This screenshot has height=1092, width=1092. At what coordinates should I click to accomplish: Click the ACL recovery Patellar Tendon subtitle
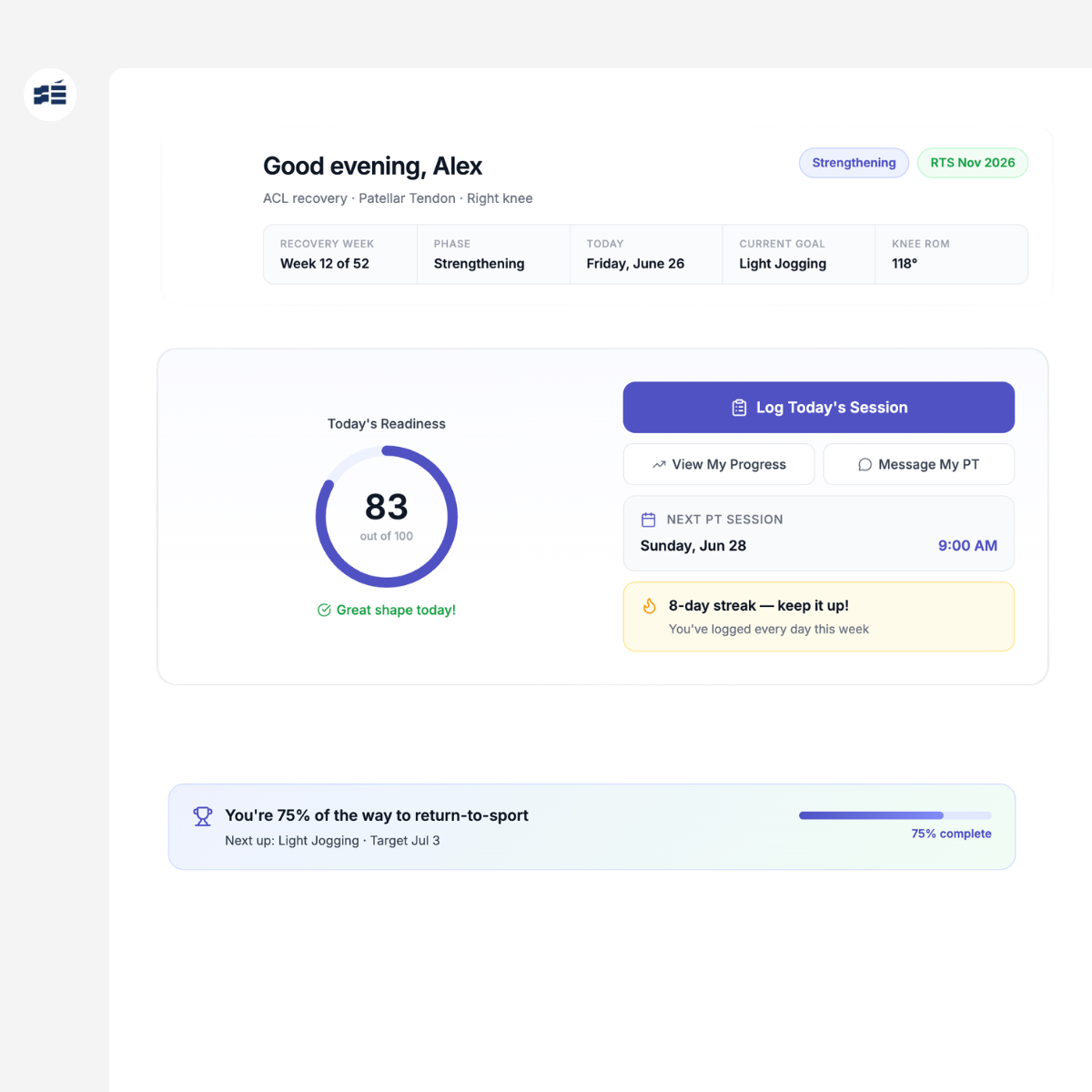tap(398, 198)
